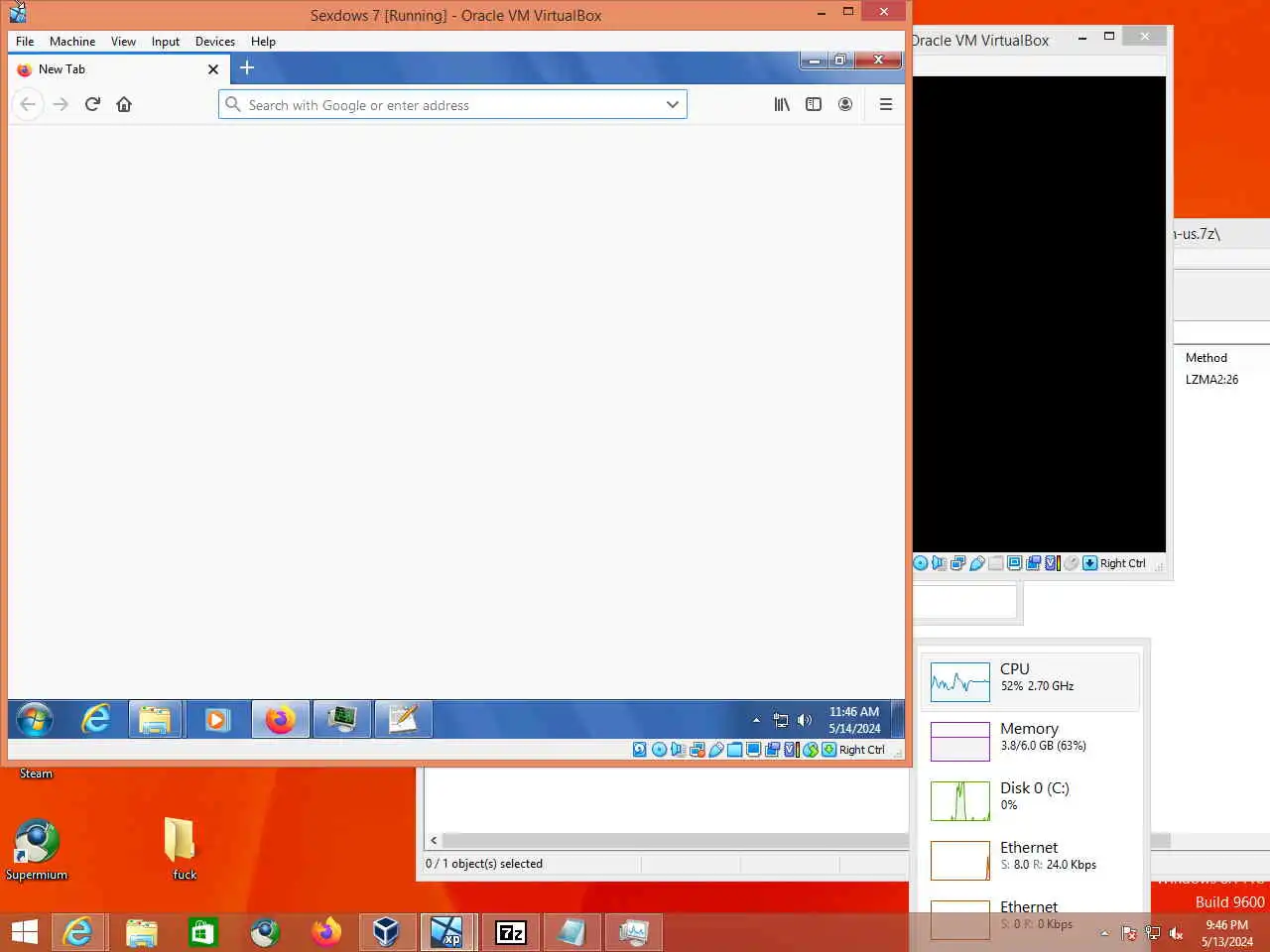Click the Method column header
1270x952 pixels.
tap(1206, 358)
